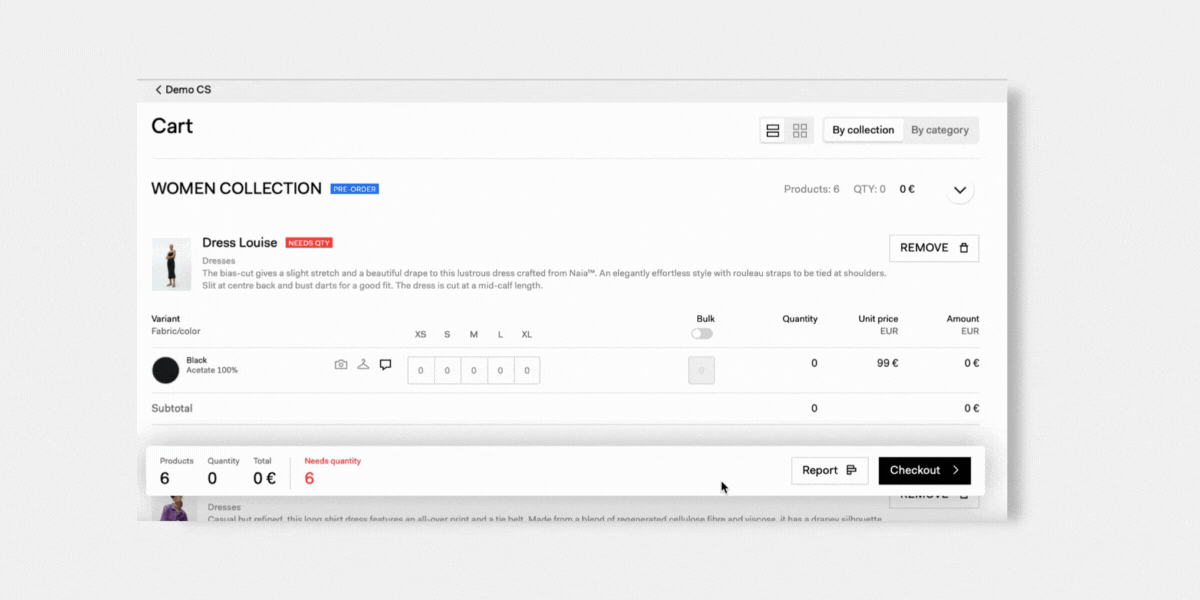
Task: Click the M quantity field
Action: [474, 371]
